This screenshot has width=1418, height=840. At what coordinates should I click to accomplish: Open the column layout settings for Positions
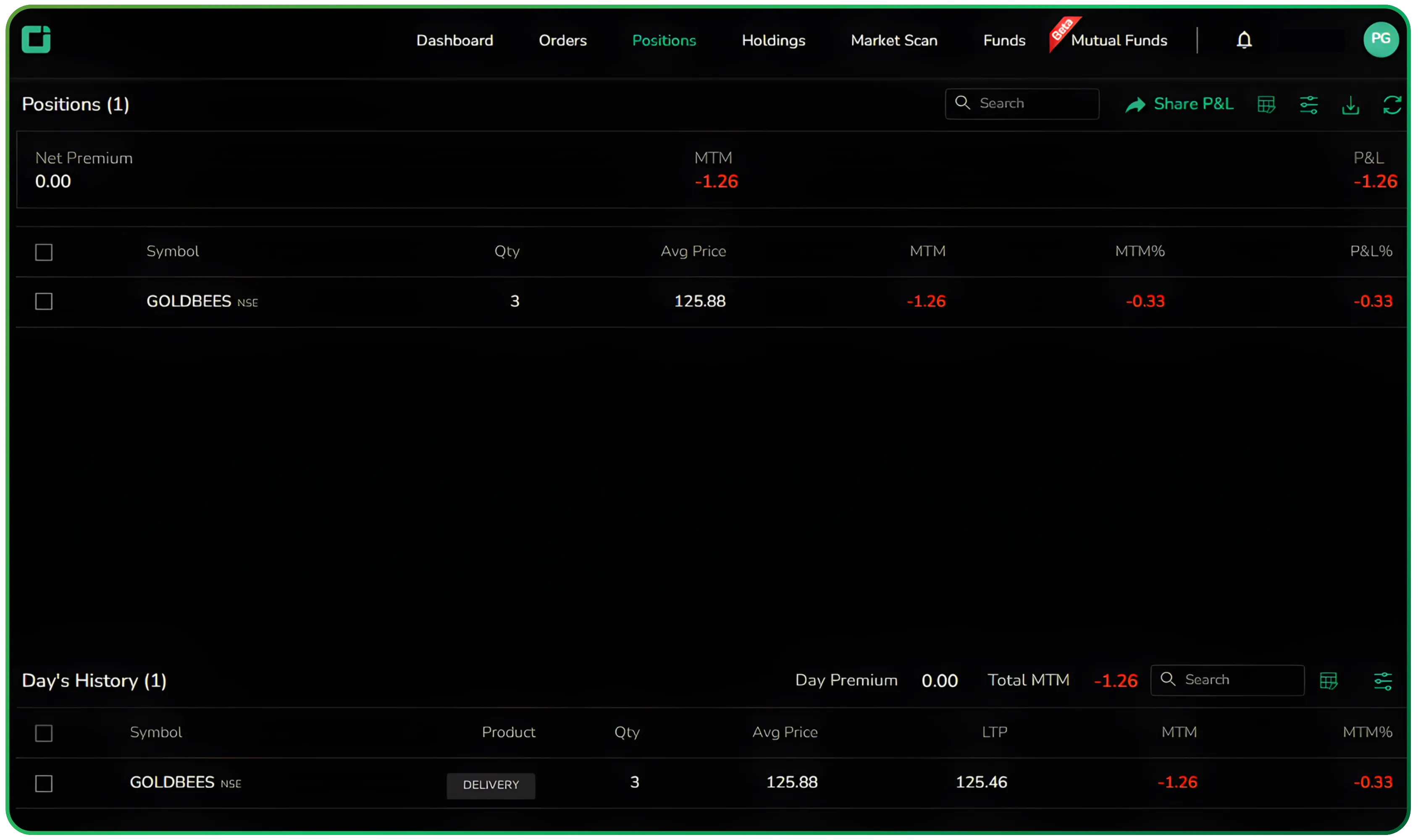pos(1266,104)
